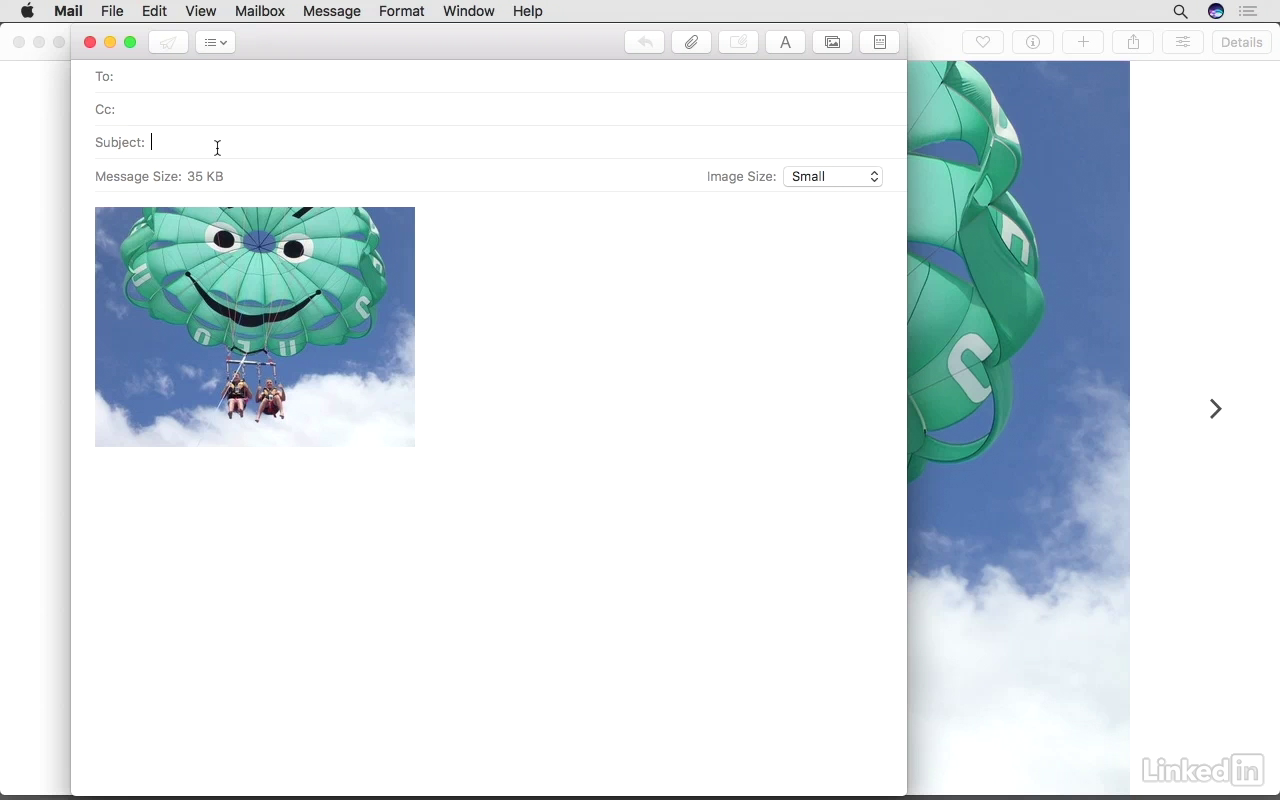
Task: Open Spotlight search in the menu bar
Action: pyautogui.click(x=1181, y=11)
